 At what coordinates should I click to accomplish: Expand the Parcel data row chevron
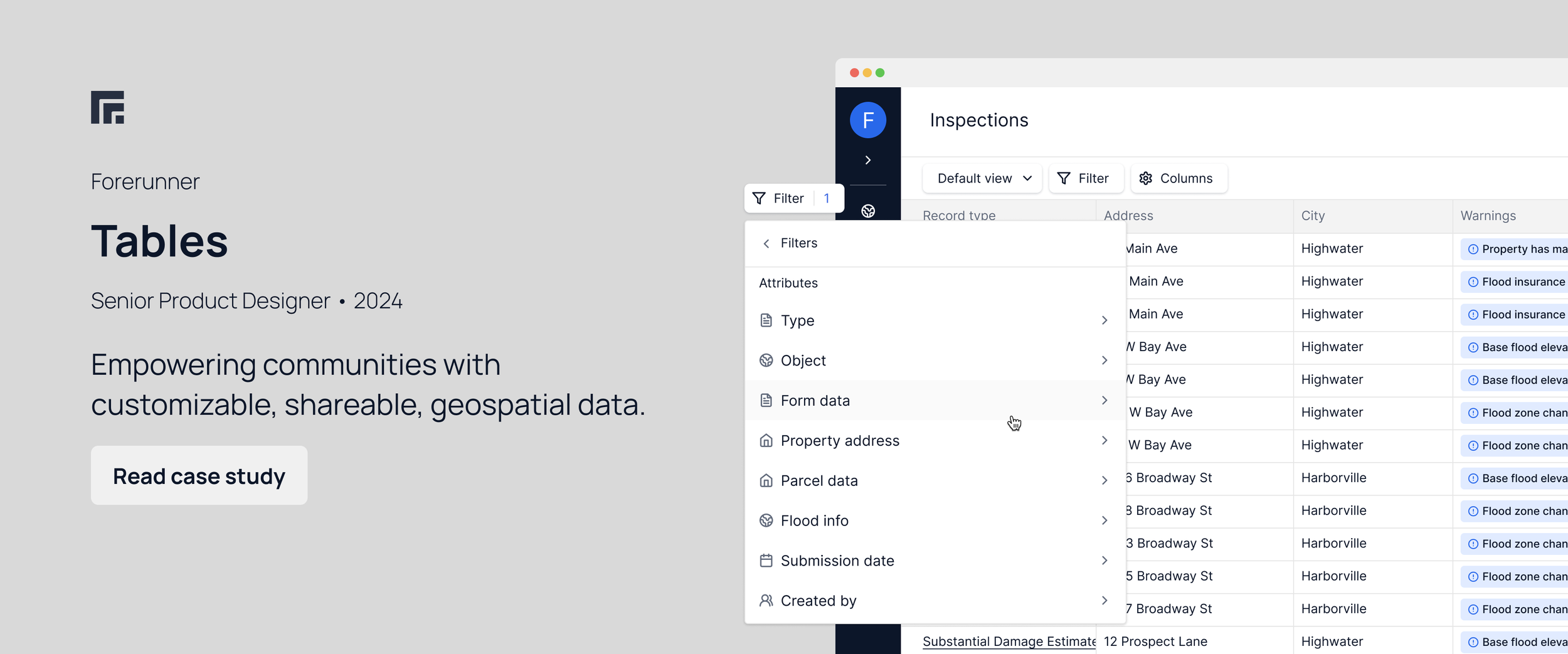(1104, 481)
